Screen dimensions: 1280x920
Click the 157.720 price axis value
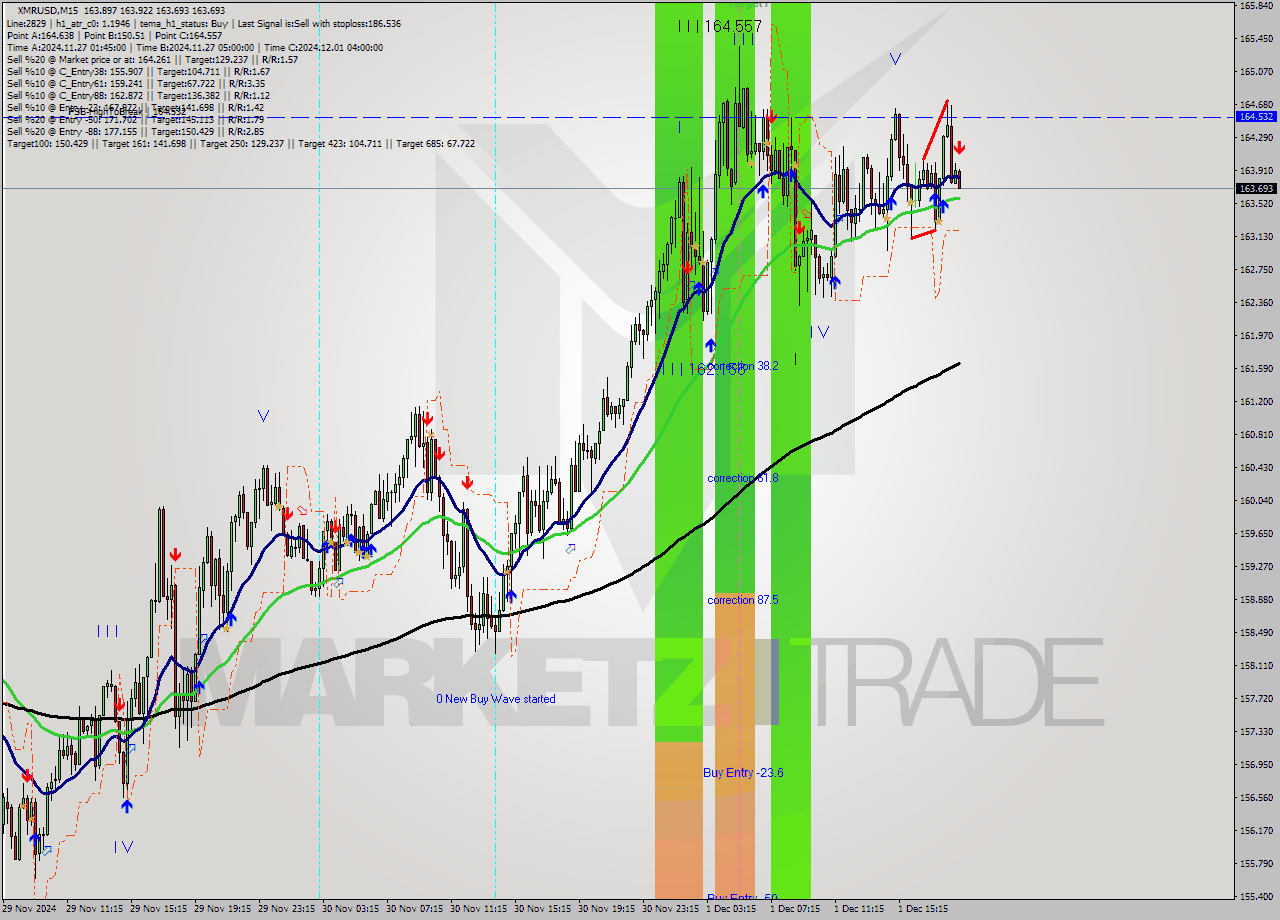[x=1256, y=699]
